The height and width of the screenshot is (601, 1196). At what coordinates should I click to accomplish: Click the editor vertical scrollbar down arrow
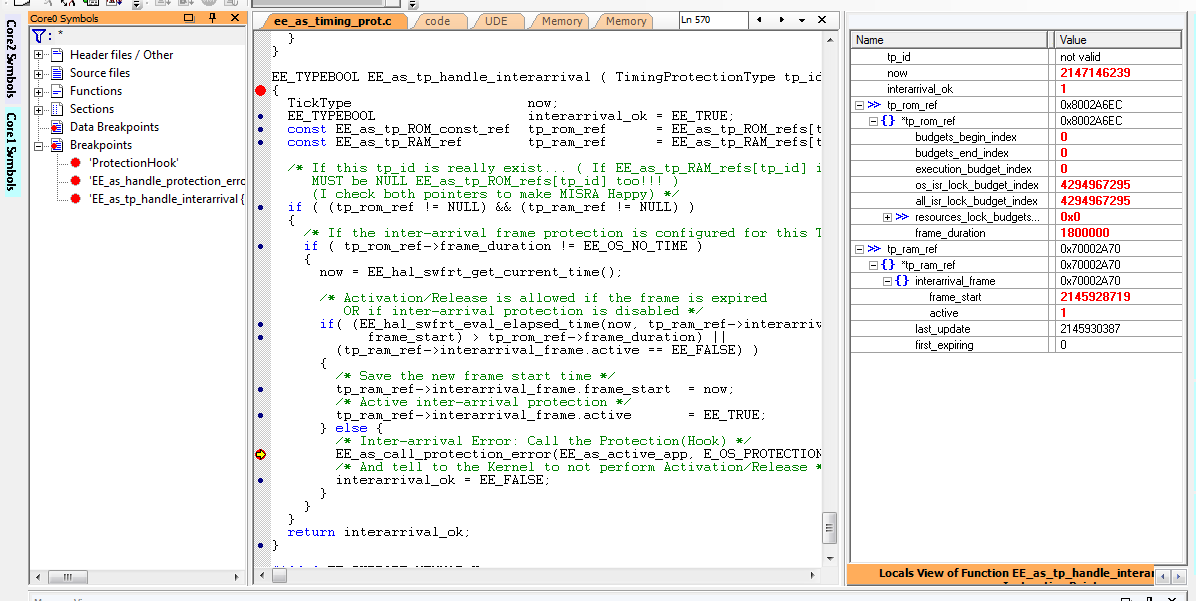click(x=830, y=559)
